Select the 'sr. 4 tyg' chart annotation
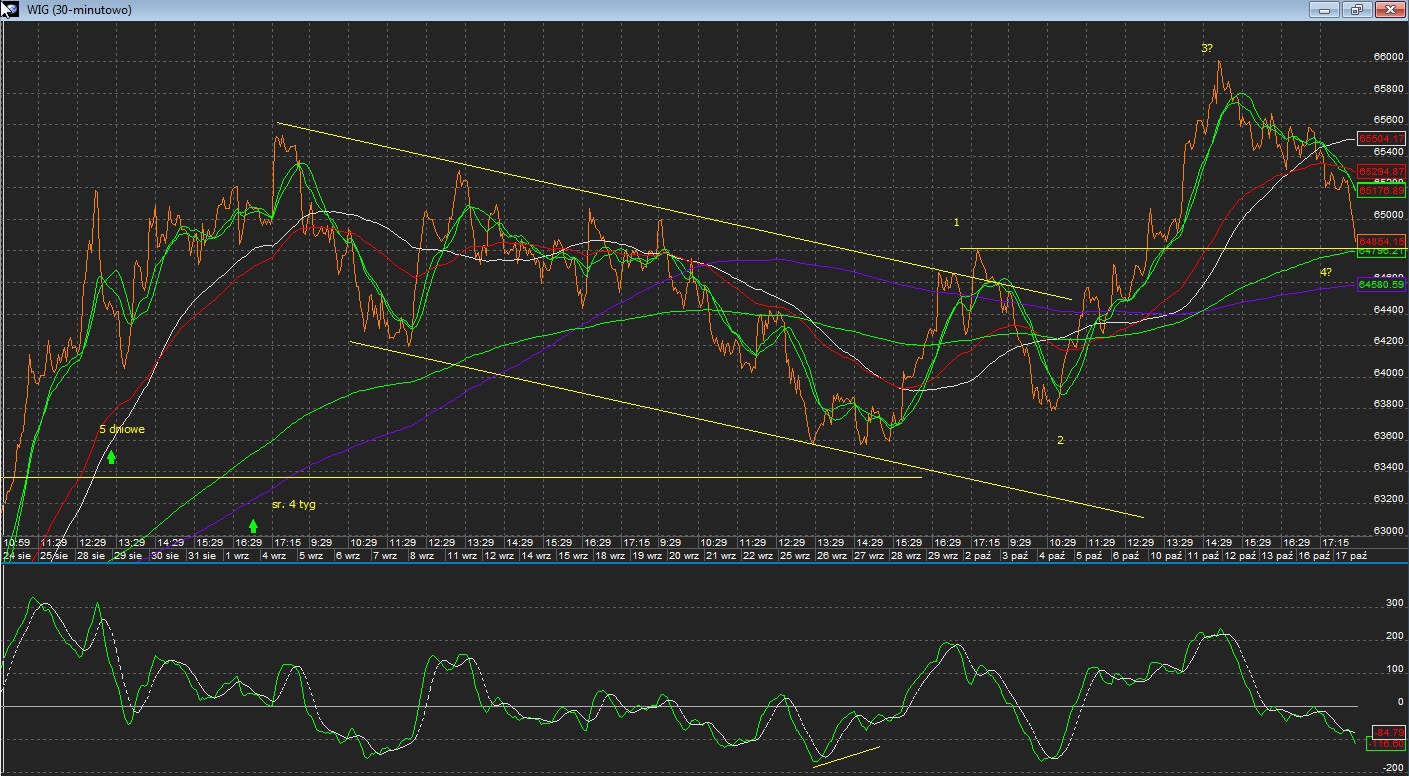The image size is (1409, 776). tap(293, 504)
